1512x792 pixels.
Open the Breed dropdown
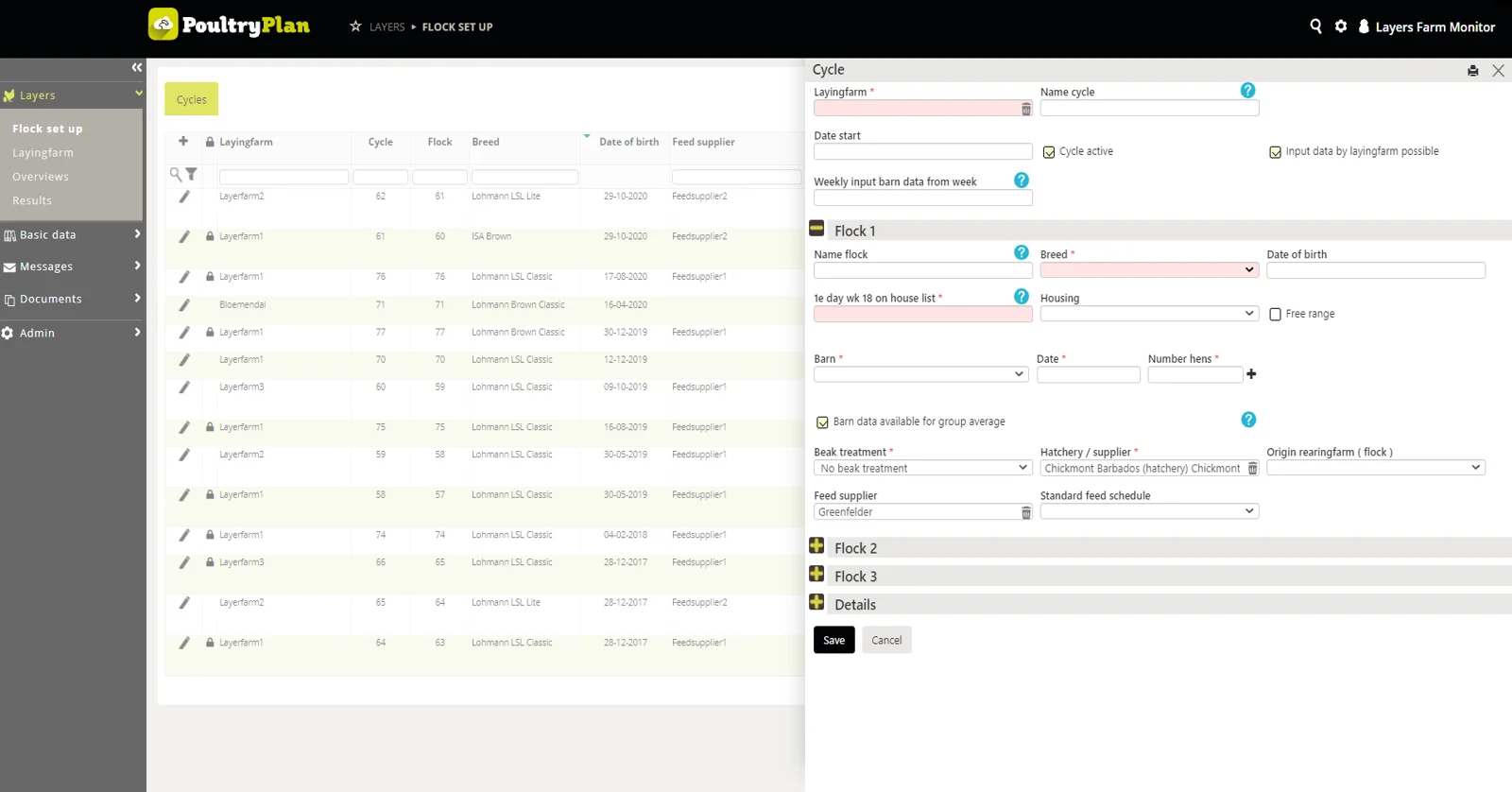coord(1148,270)
